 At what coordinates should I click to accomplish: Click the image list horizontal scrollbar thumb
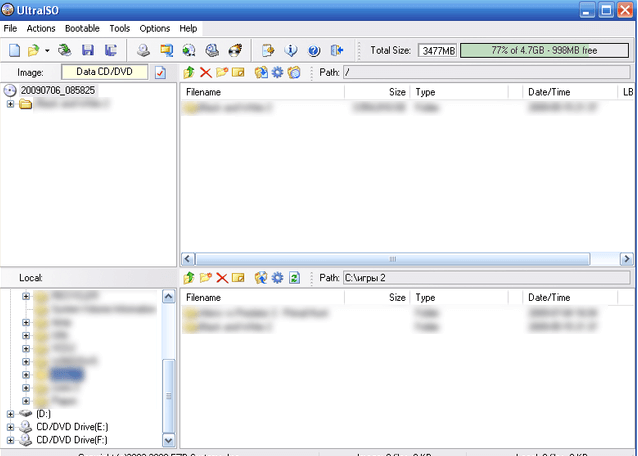click(x=393, y=259)
